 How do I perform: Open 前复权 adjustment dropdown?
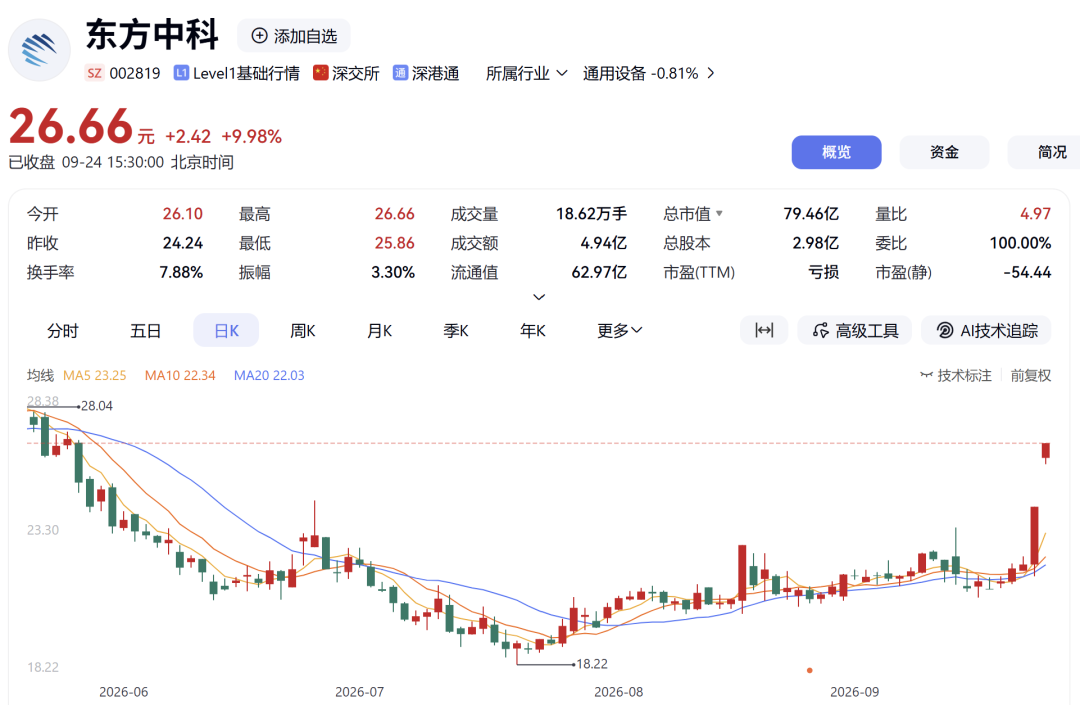1030,375
